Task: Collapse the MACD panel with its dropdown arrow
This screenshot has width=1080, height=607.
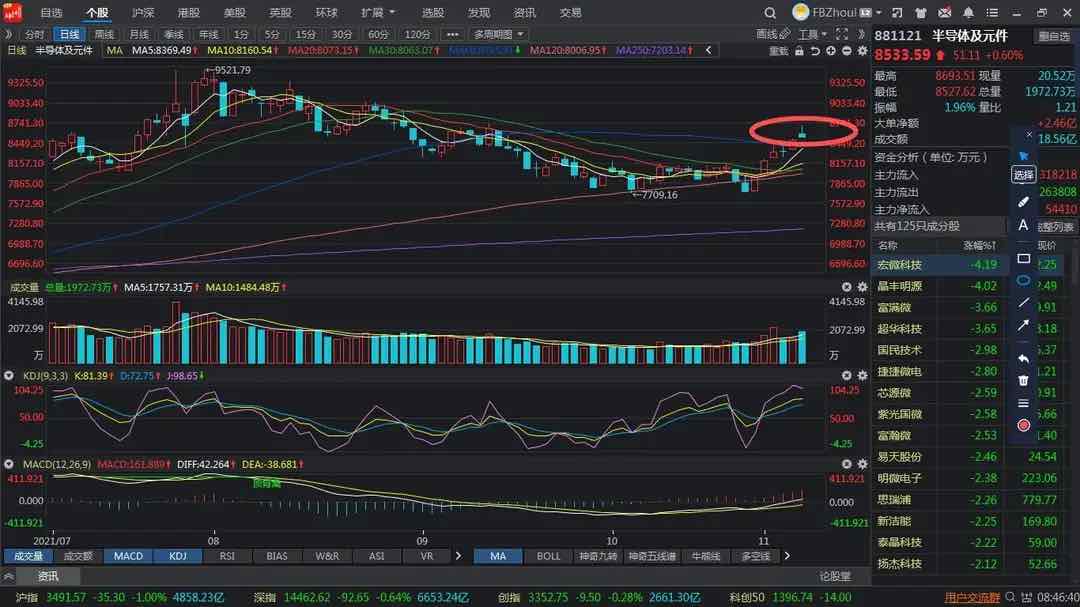Action: click(x=9, y=464)
